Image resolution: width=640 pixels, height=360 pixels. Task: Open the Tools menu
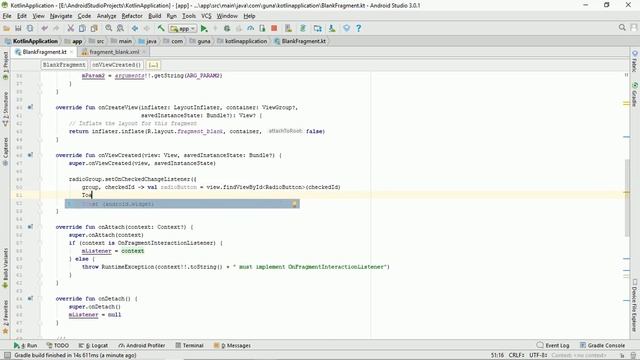(x=189, y=16)
